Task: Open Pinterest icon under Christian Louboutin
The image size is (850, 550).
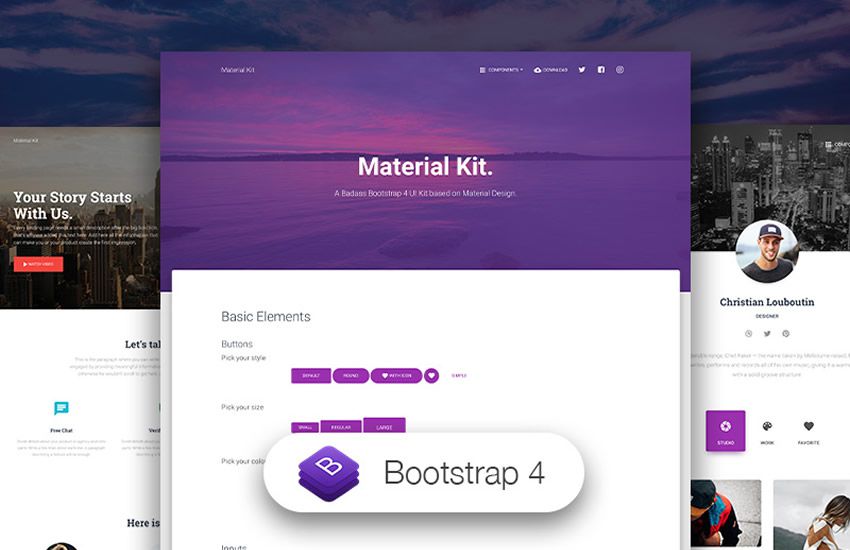Action: pos(785,333)
